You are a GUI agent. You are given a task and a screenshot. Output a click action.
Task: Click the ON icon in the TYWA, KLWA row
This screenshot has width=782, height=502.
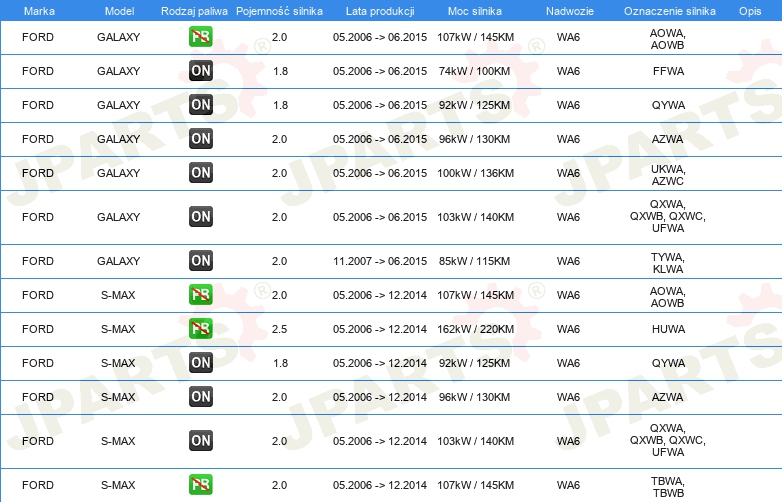point(200,261)
